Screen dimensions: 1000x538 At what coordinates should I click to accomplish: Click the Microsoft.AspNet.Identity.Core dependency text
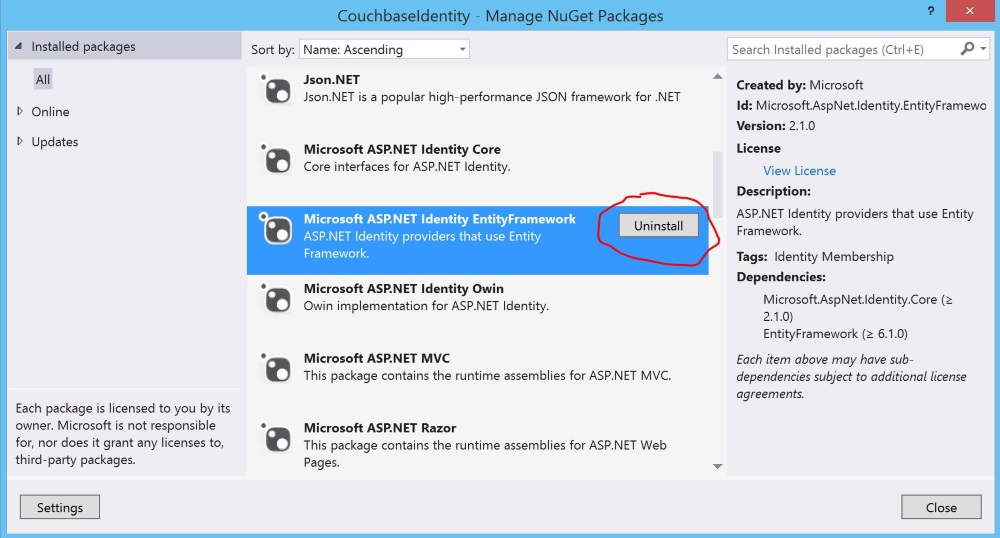pos(857,308)
